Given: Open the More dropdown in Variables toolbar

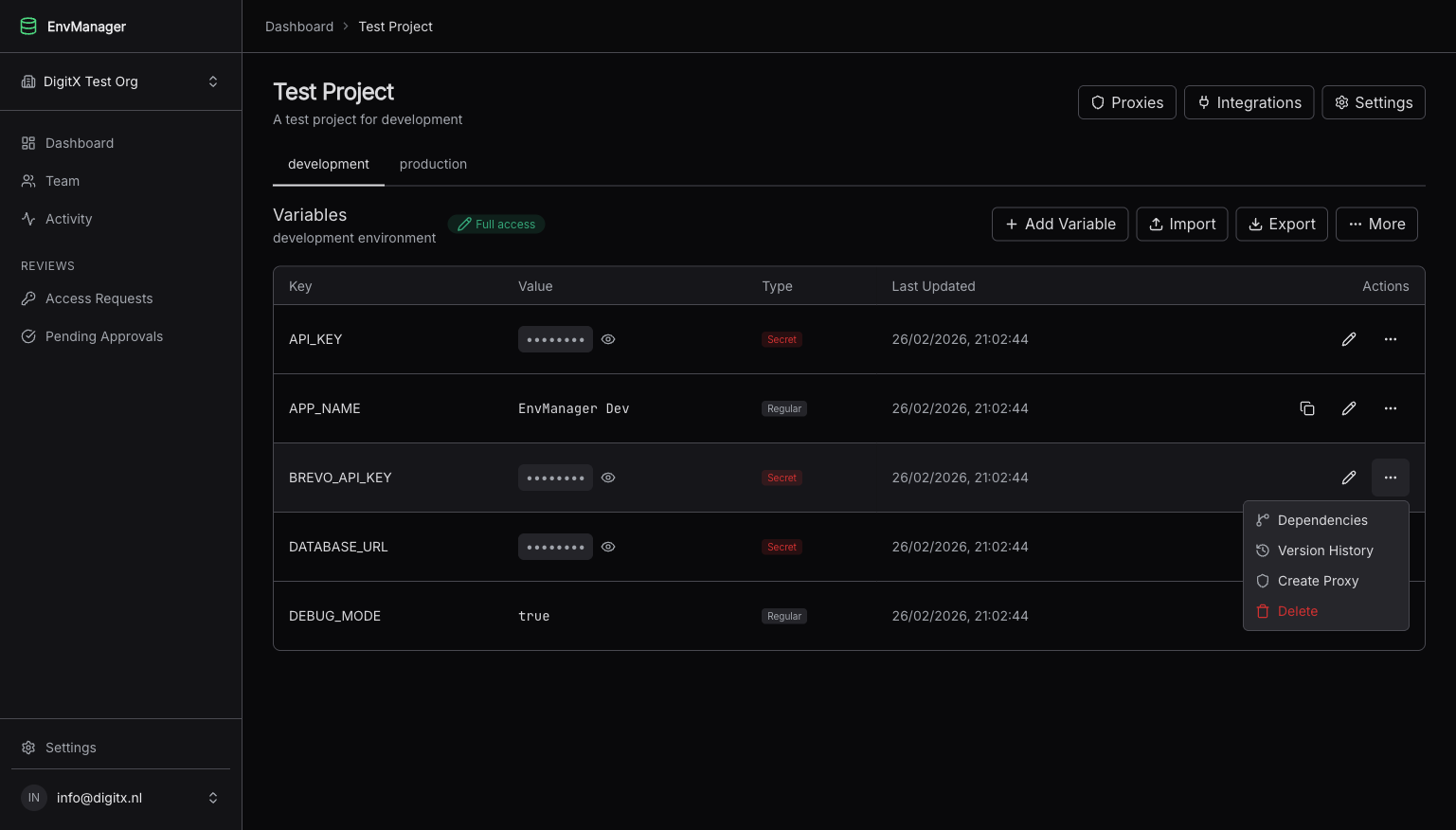Looking at the screenshot, I should [x=1376, y=224].
